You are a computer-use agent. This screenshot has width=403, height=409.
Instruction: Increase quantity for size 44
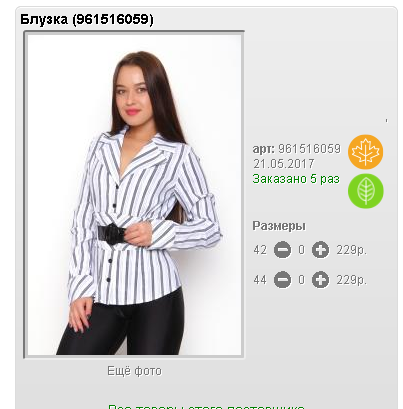[320, 280]
